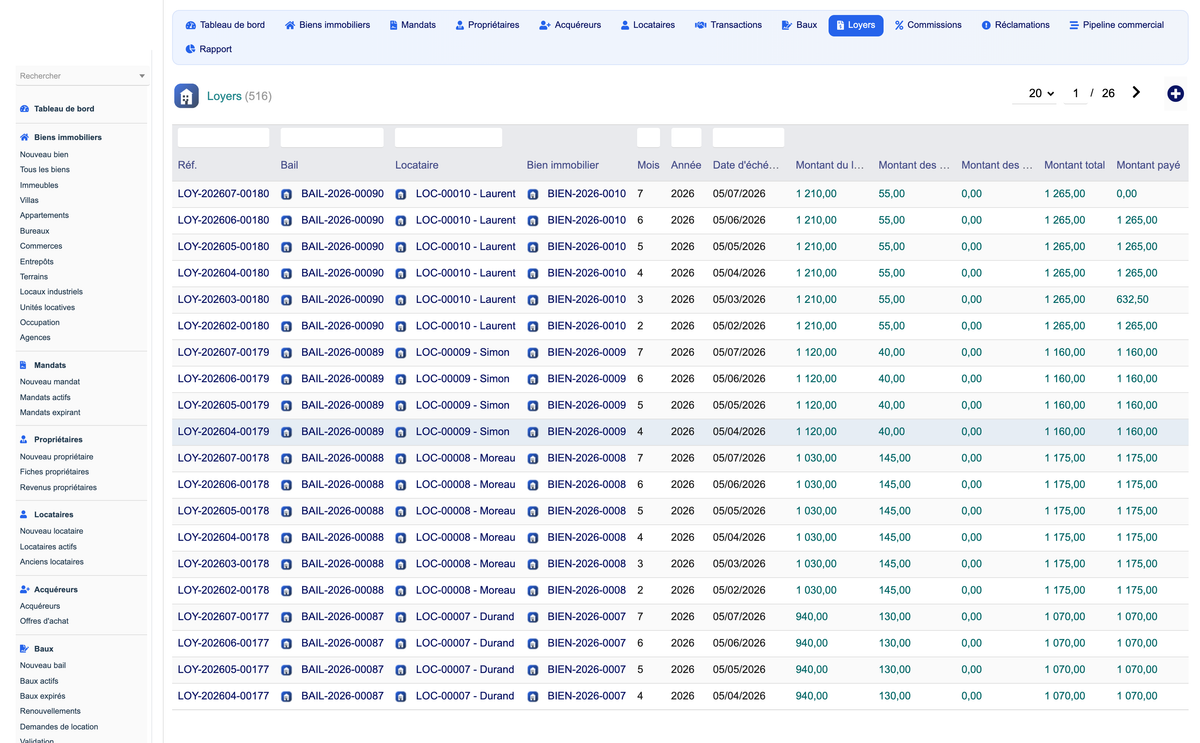Open the bail icon in row LOY-202607-00179
1200x743 pixels.
tap(287, 353)
